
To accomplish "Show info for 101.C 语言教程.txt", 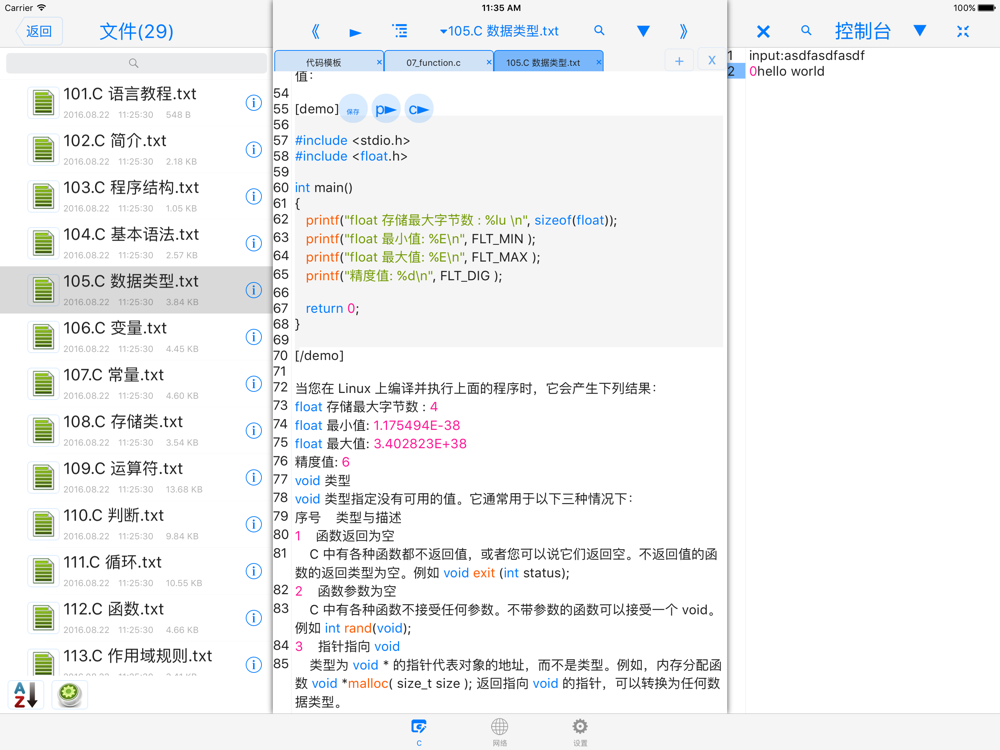I will pyautogui.click(x=254, y=103).
